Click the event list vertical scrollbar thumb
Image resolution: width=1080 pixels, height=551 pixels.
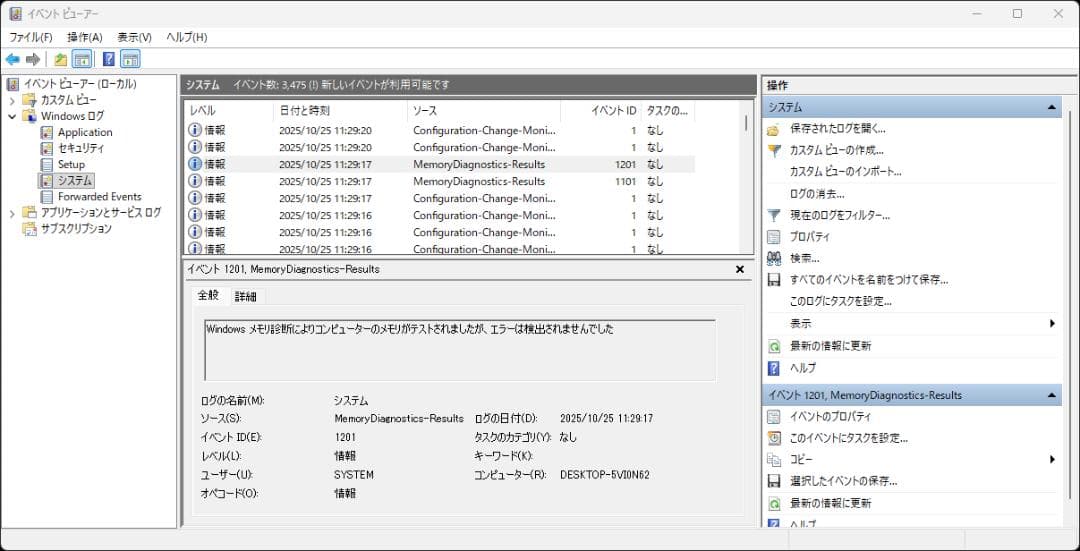click(x=746, y=123)
